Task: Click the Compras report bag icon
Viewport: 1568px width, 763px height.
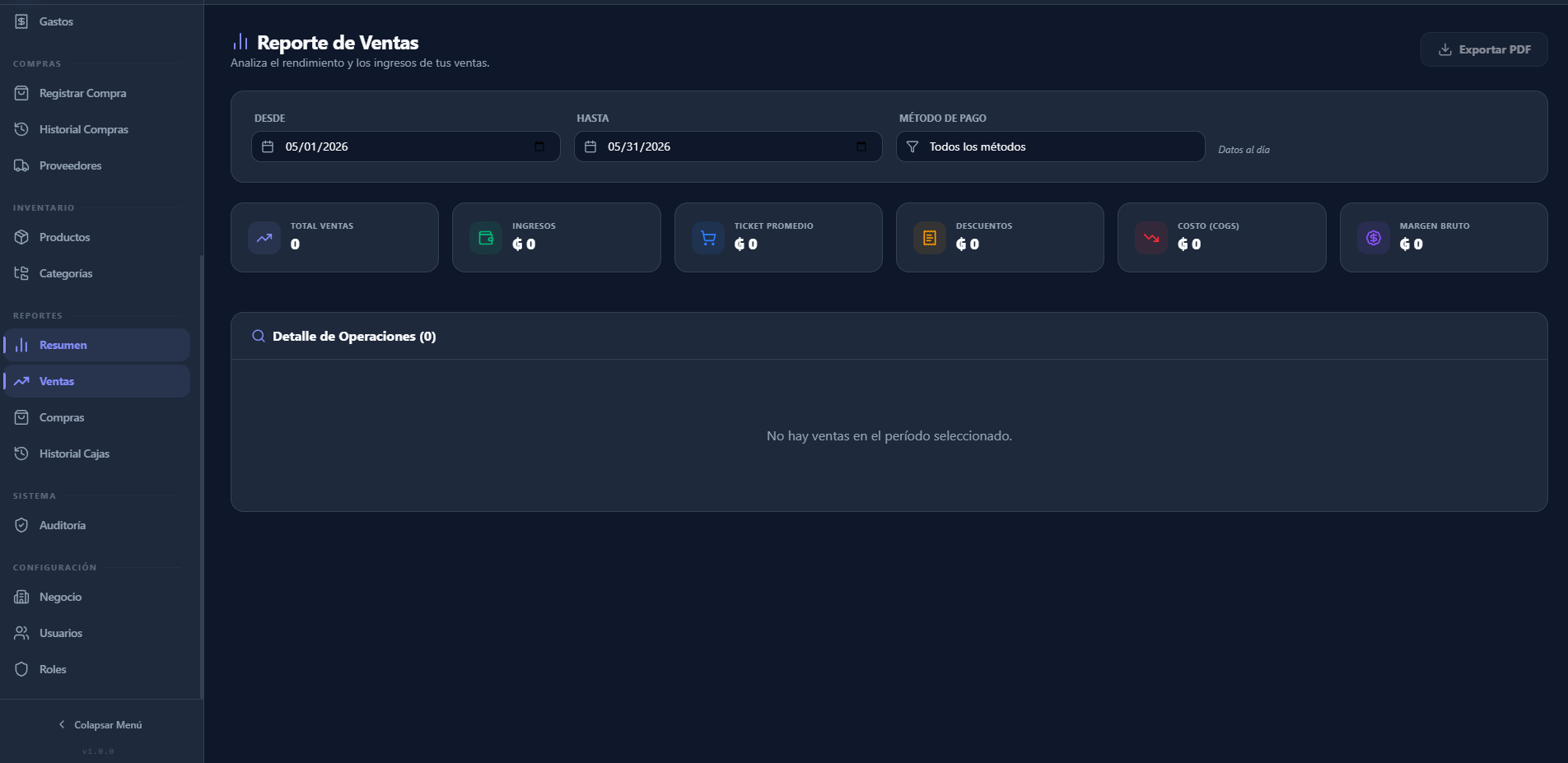Action: click(x=21, y=417)
